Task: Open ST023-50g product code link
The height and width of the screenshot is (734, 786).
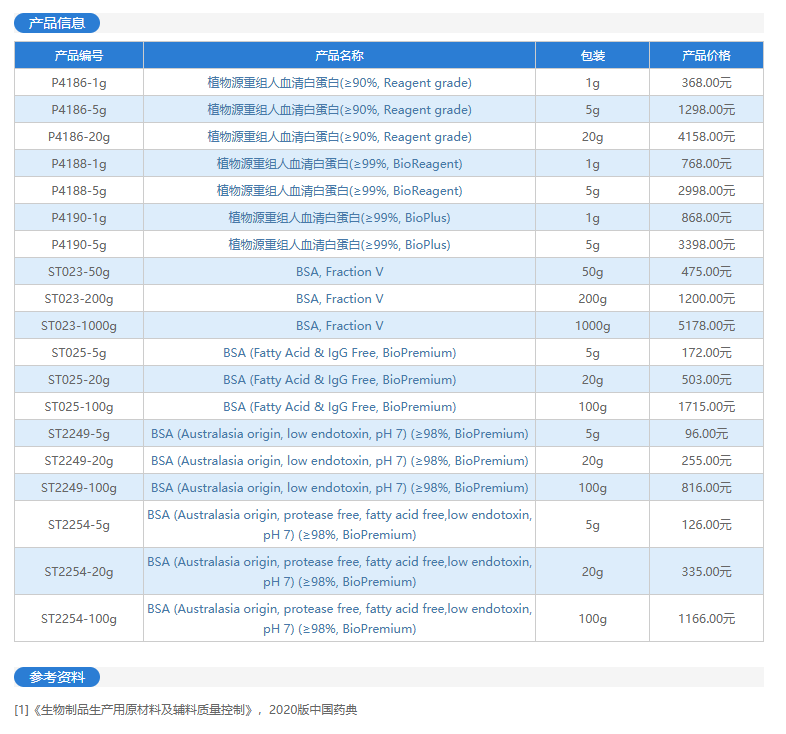Action: (79, 272)
